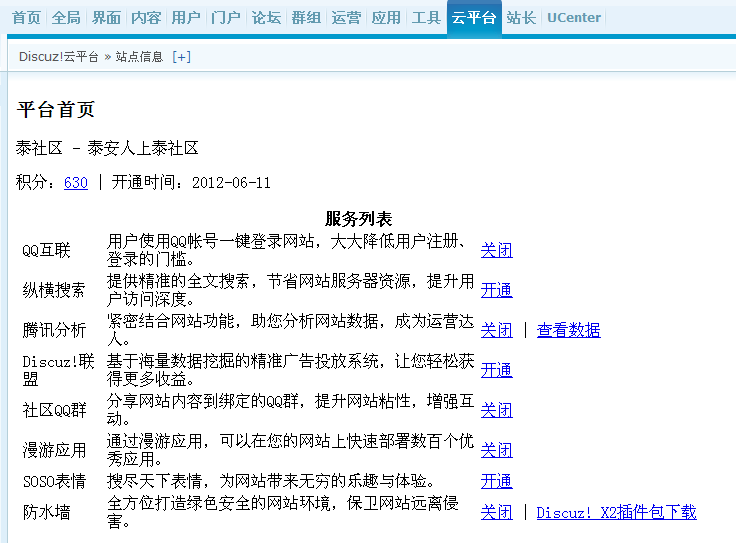Click 开通 for Discuz!联盟
This screenshot has width=736, height=543.
click(497, 370)
